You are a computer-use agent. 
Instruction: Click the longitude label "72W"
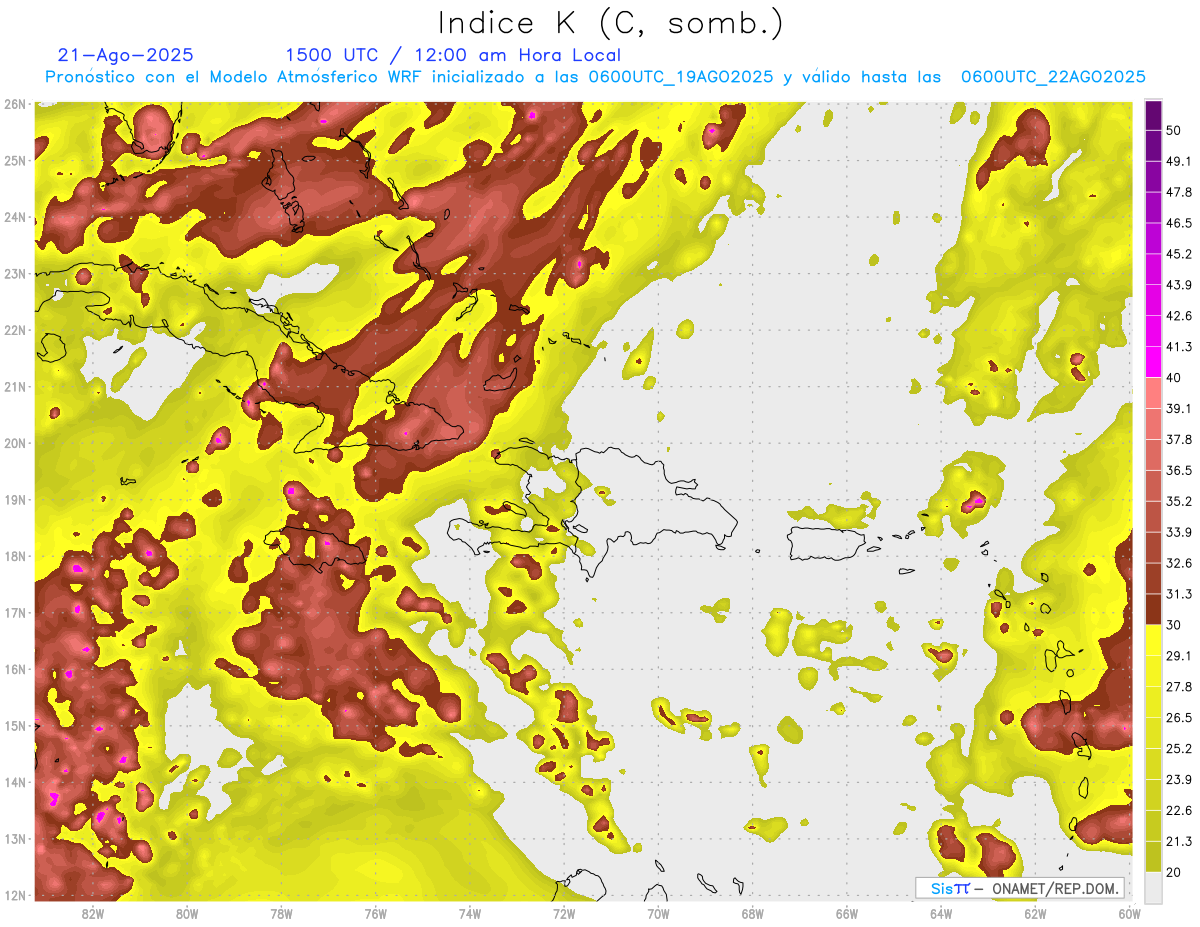click(x=564, y=914)
